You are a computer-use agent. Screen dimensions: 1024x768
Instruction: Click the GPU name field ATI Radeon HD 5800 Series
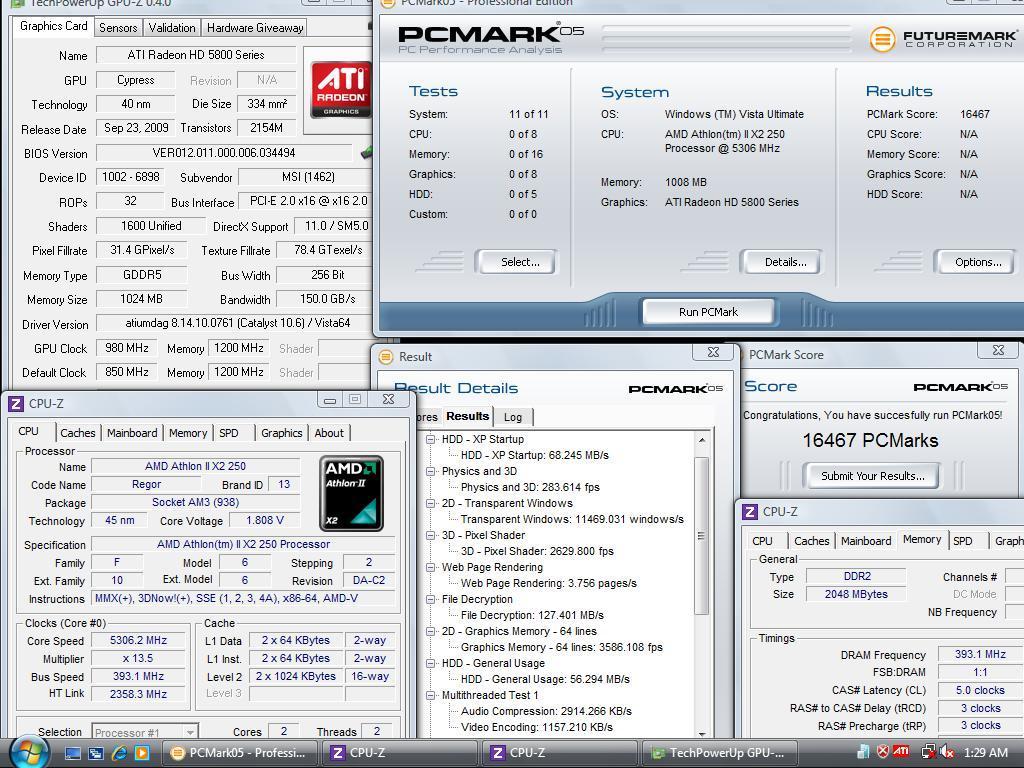point(196,55)
